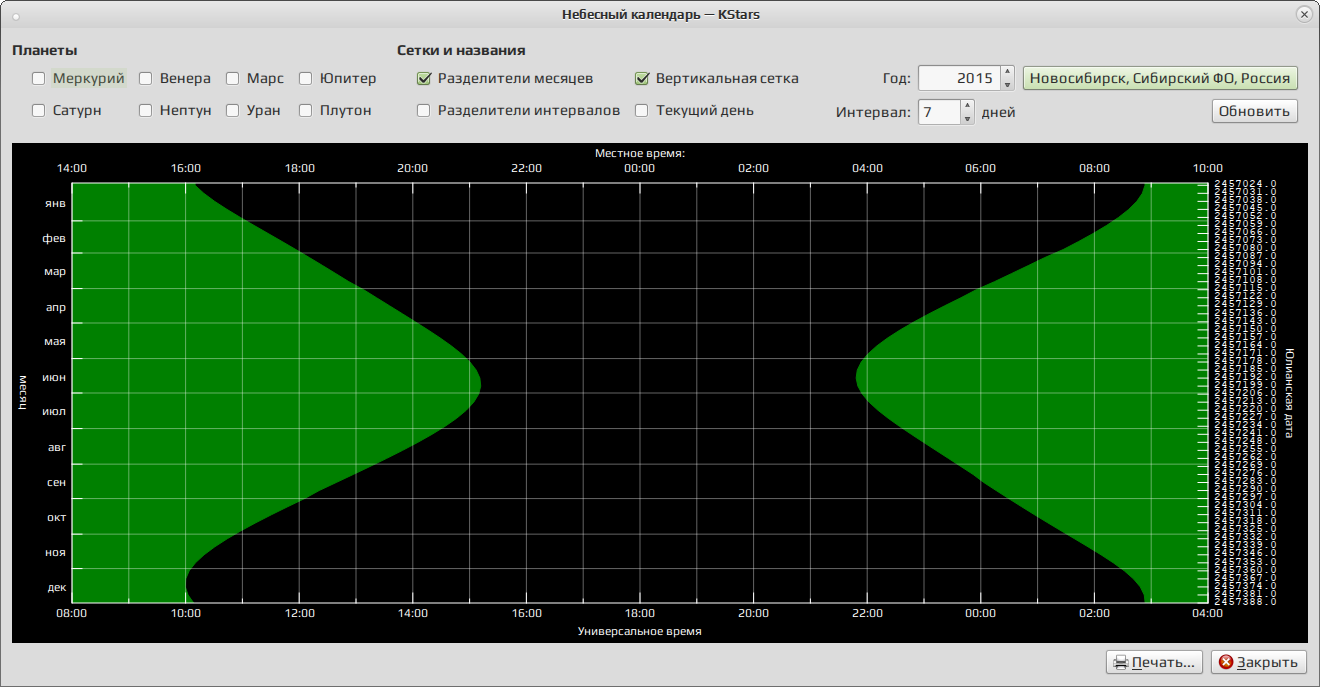Image resolution: width=1320 pixels, height=687 pixels.
Task: Click the Закрыть button
Action: coord(1258,662)
